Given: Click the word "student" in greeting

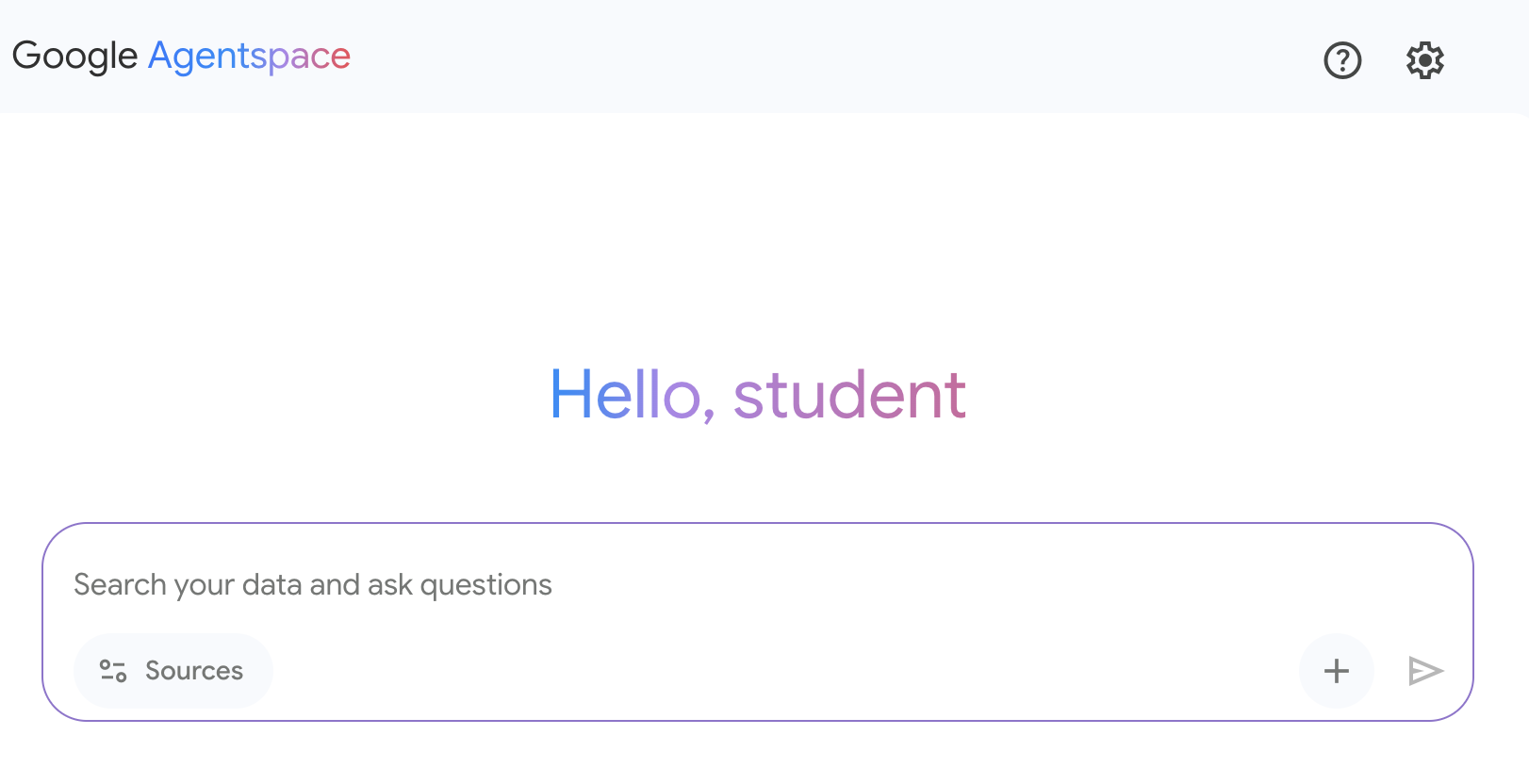Looking at the screenshot, I should (849, 395).
